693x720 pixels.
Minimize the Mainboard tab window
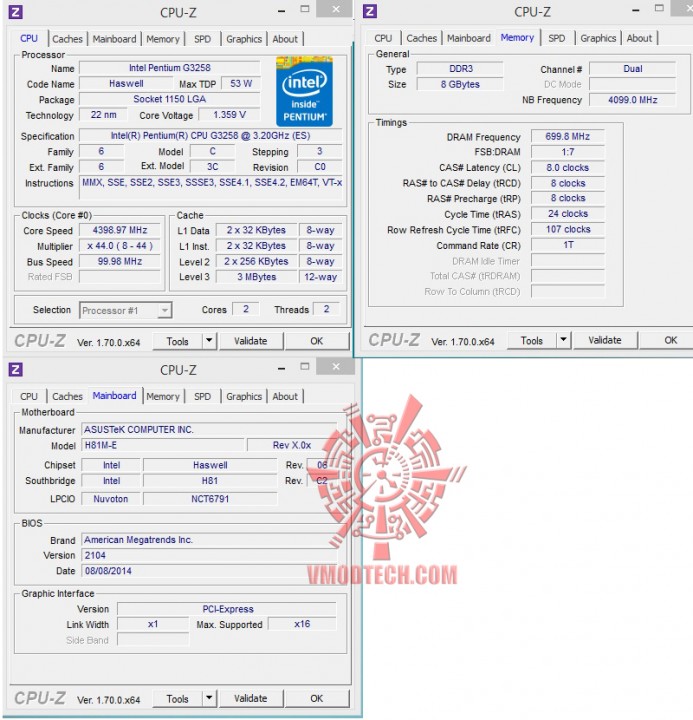tap(282, 369)
